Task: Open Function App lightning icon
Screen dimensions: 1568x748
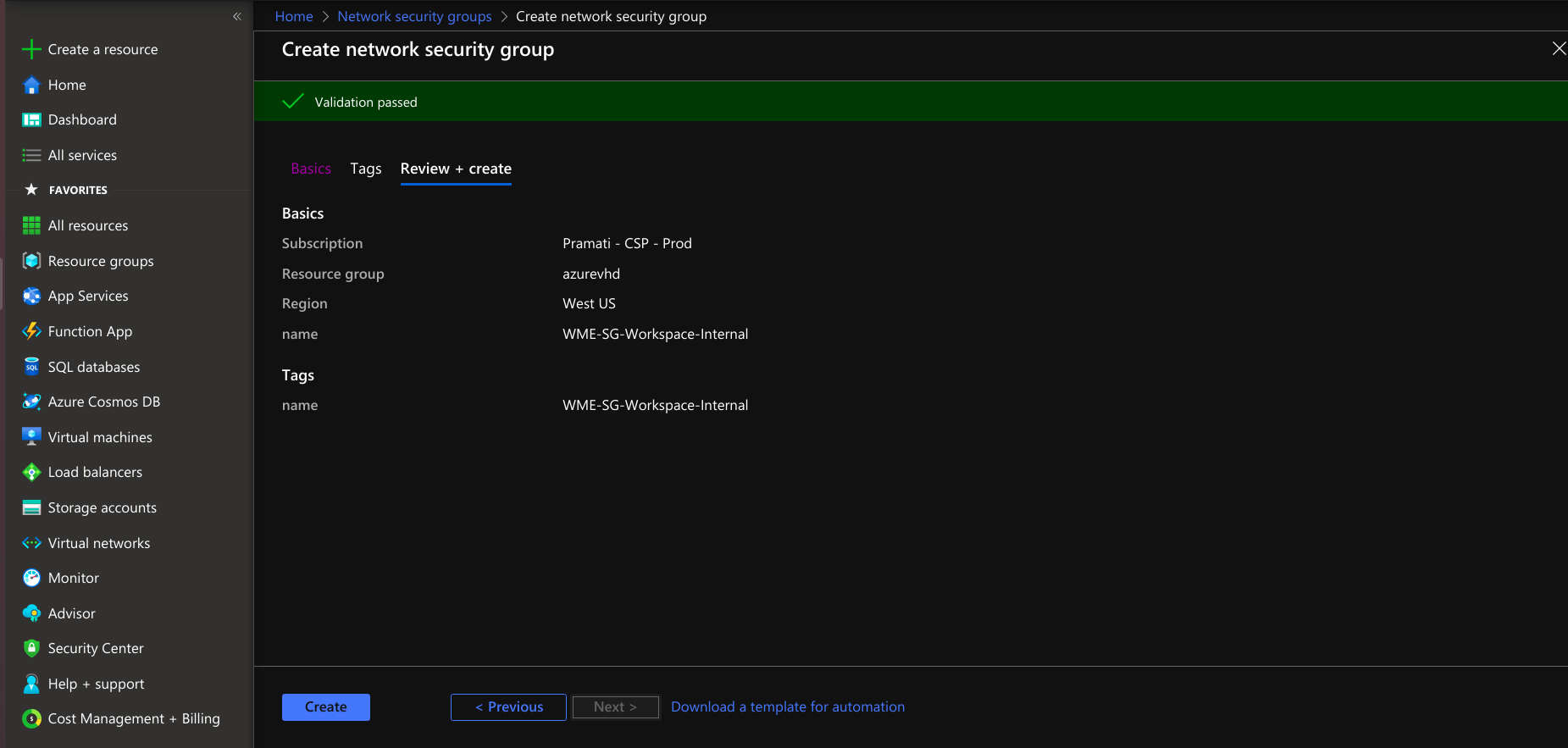Action: coord(31,331)
